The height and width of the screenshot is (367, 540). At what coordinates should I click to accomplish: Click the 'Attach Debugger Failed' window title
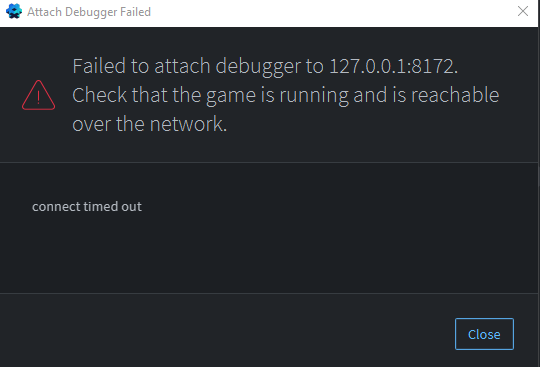tap(89, 12)
